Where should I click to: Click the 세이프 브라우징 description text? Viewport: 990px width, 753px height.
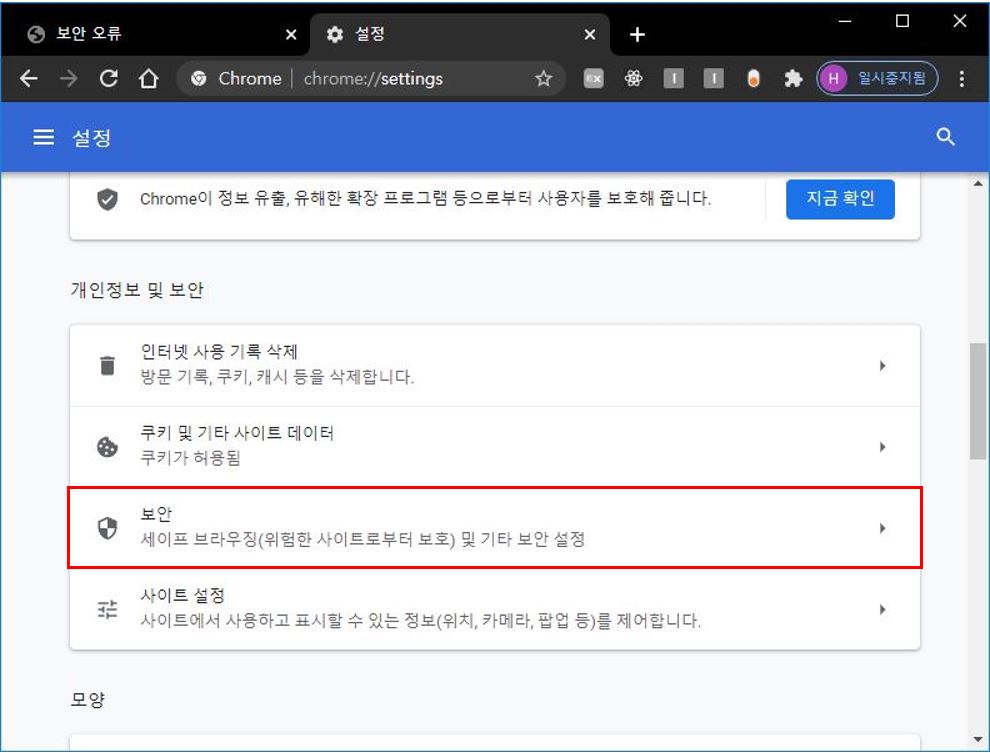(x=362, y=538)
